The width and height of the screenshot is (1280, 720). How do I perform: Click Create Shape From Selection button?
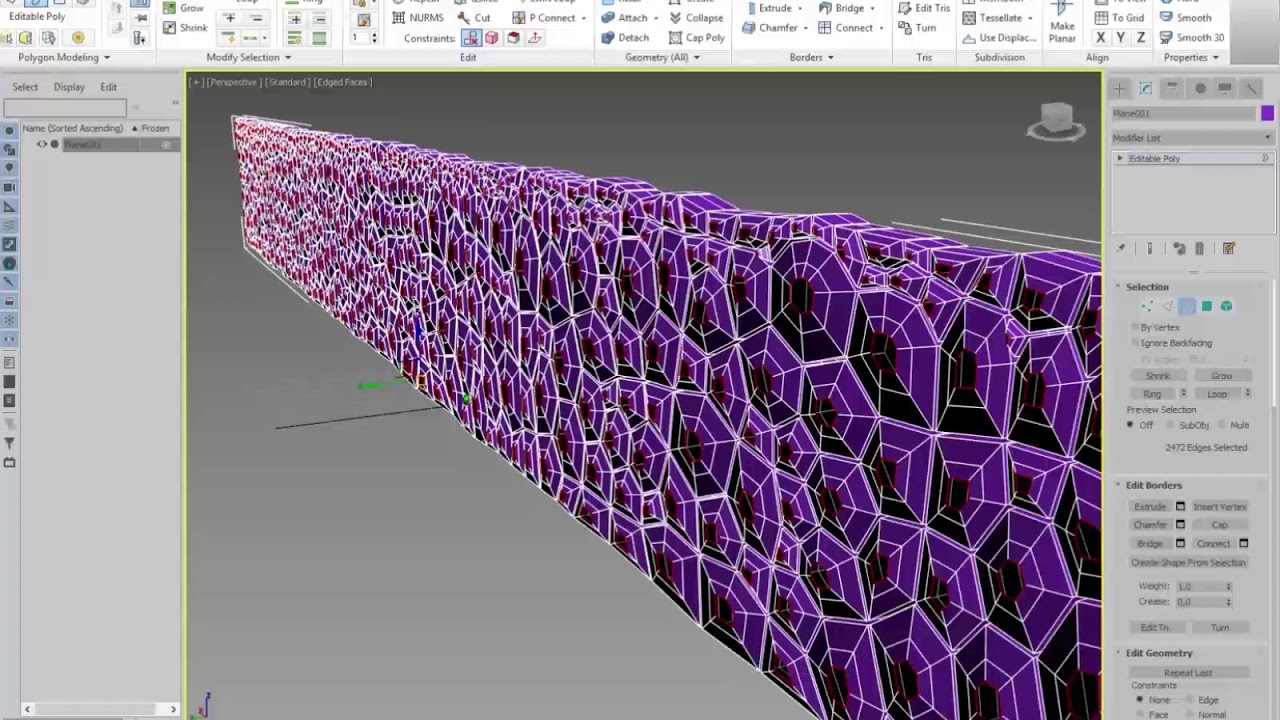1188,563
